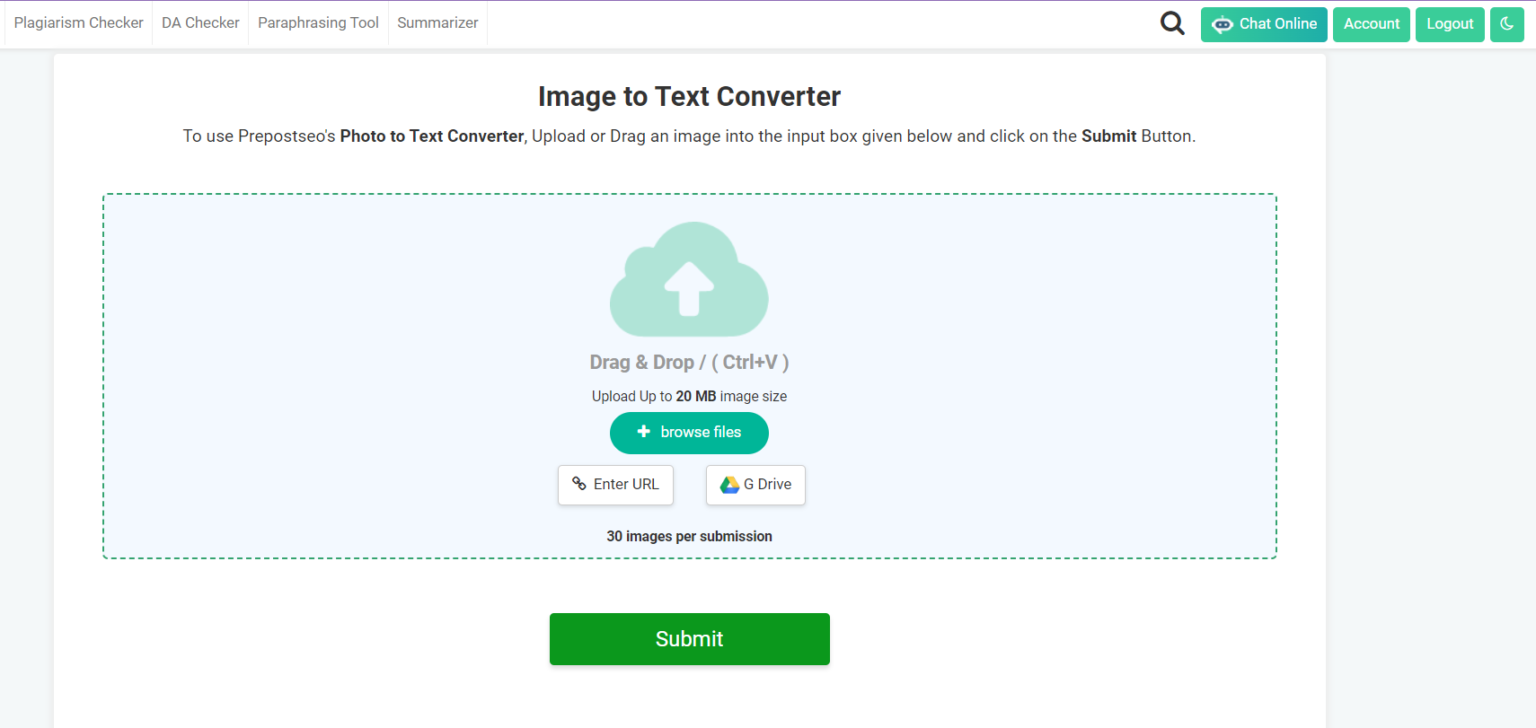
Task: Toggle dark mode with moon icon
Action: [1507, 24]
